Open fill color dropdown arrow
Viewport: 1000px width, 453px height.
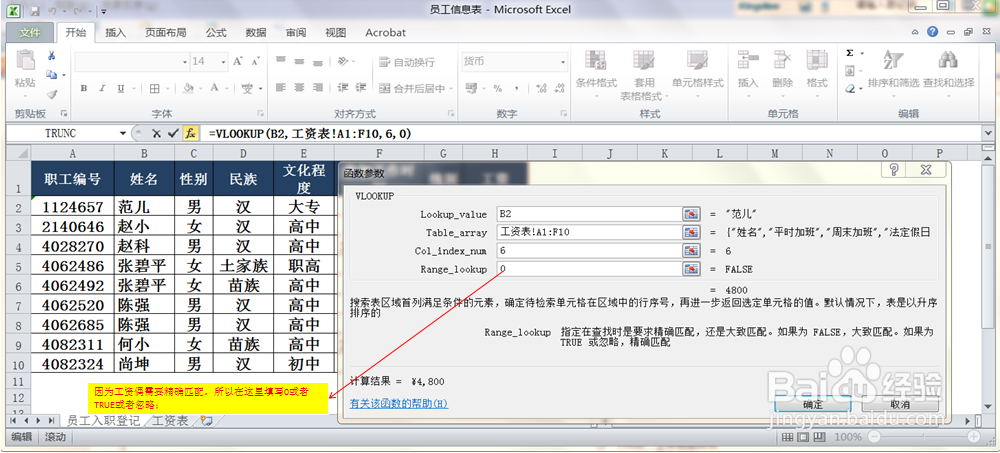201,89
